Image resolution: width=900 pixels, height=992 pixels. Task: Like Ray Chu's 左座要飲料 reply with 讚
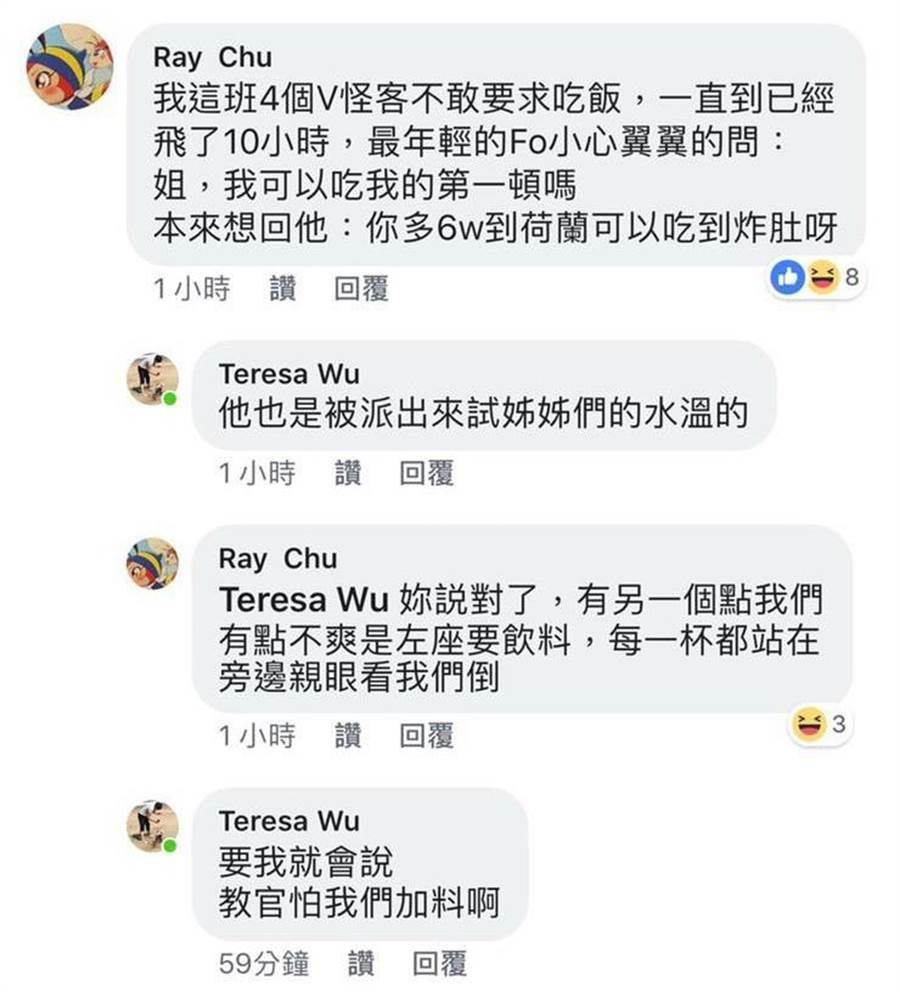(x=348, y=736)
